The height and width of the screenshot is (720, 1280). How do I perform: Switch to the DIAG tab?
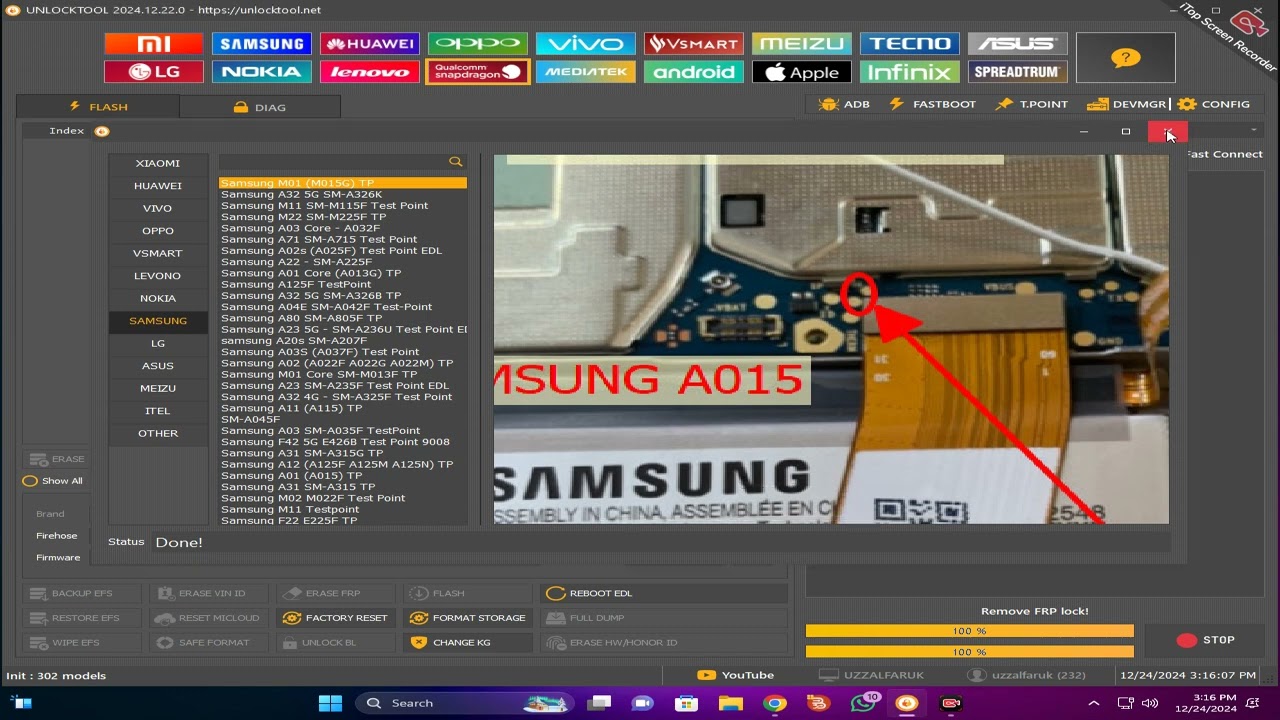coord(259,107)
